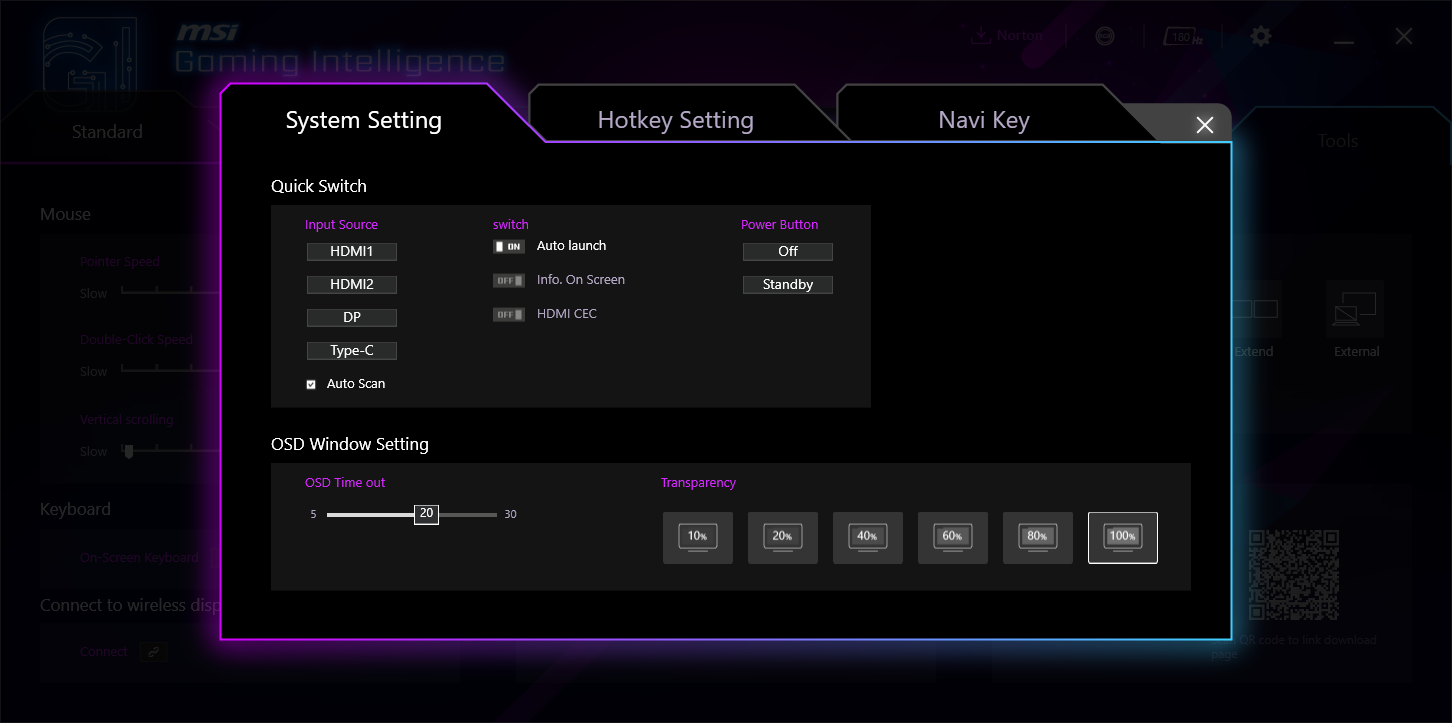Click the 180 Hz refresh rate icon
Screen dimensions: 1452x723
pyautogui.click(x=1183, y=36)
